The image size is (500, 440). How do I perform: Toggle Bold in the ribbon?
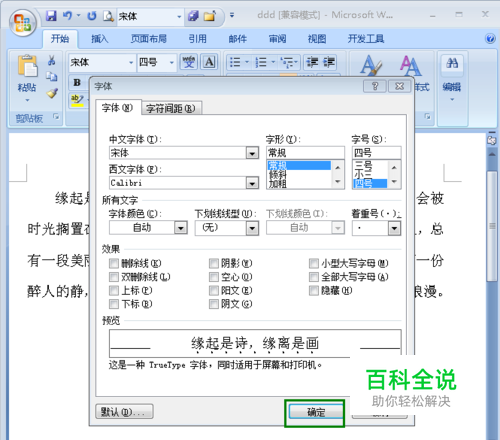click(77, 82)
